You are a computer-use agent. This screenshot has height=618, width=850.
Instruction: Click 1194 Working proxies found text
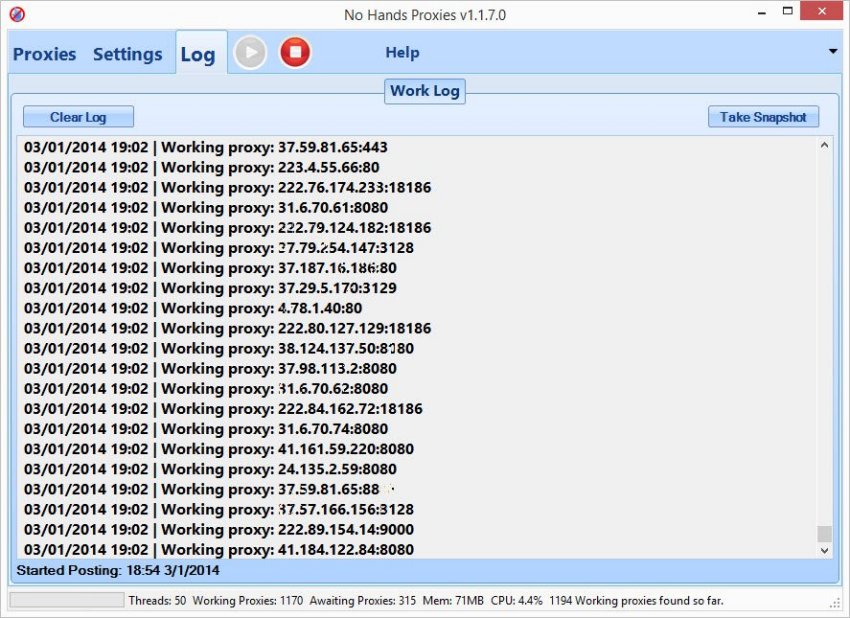click(636, 601)
